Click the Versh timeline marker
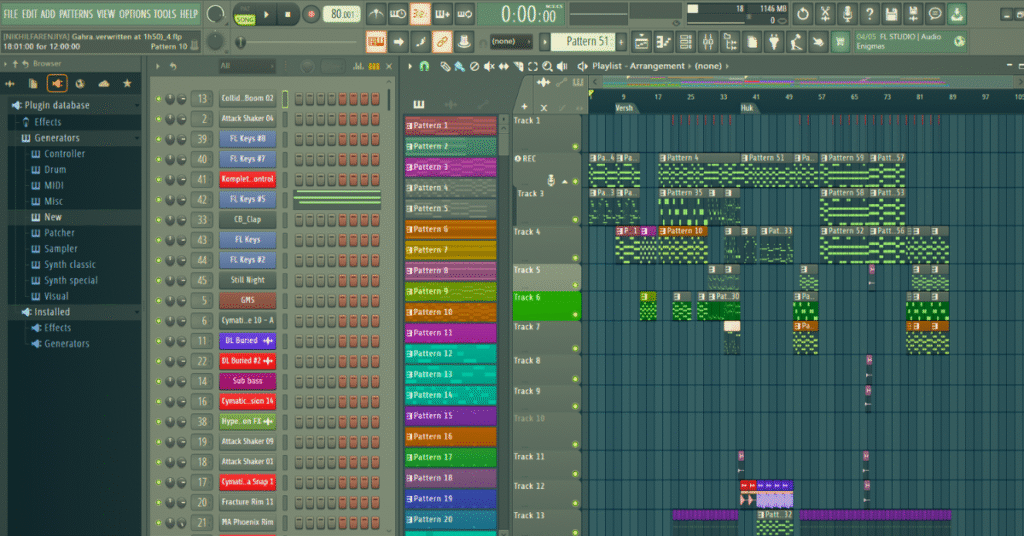Image resolution: width=1024 pixels, height=536 pixels. tap(624, 108)
